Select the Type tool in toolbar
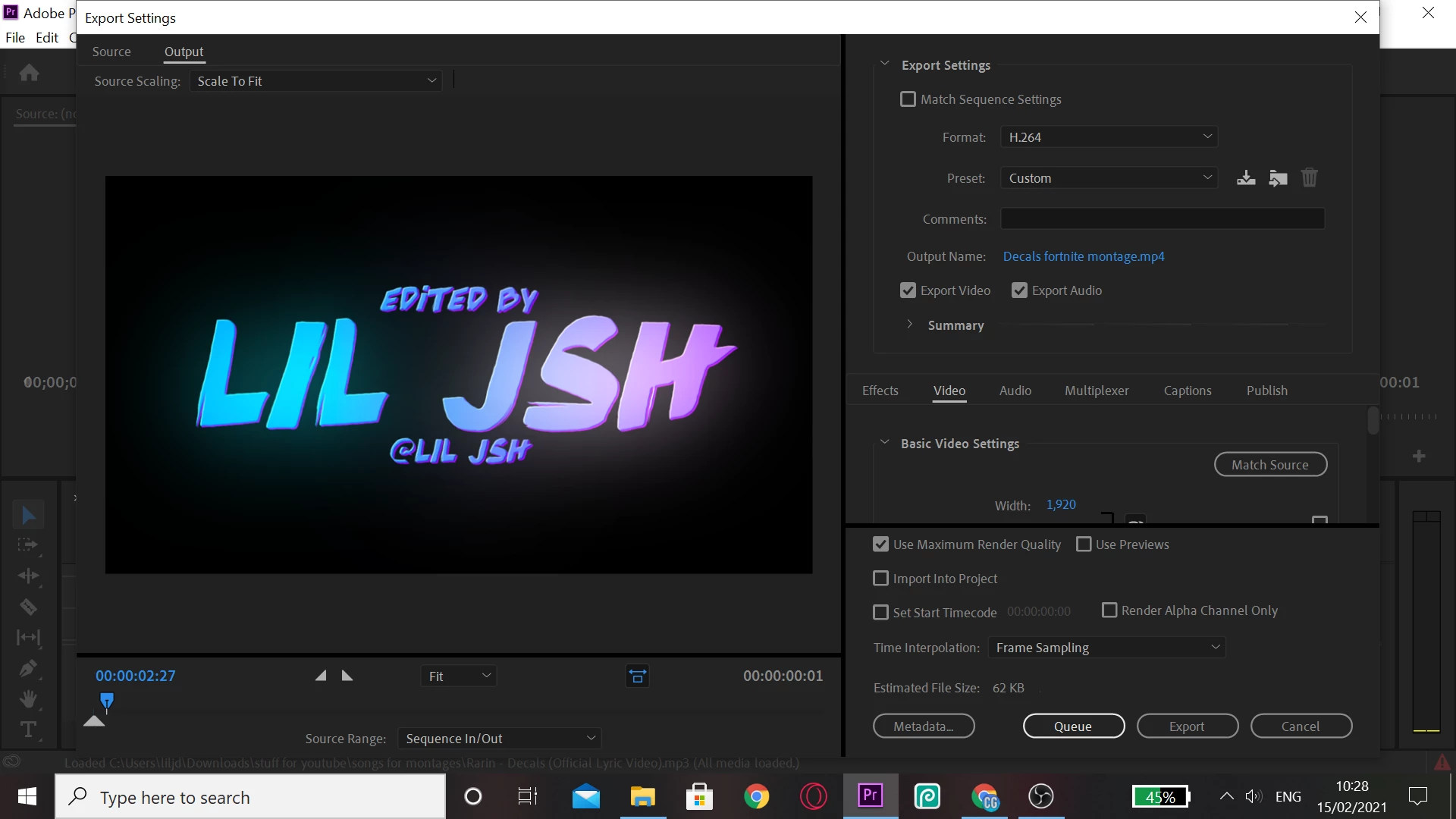This screenshot has width=1456, height=819. point(28,730)
